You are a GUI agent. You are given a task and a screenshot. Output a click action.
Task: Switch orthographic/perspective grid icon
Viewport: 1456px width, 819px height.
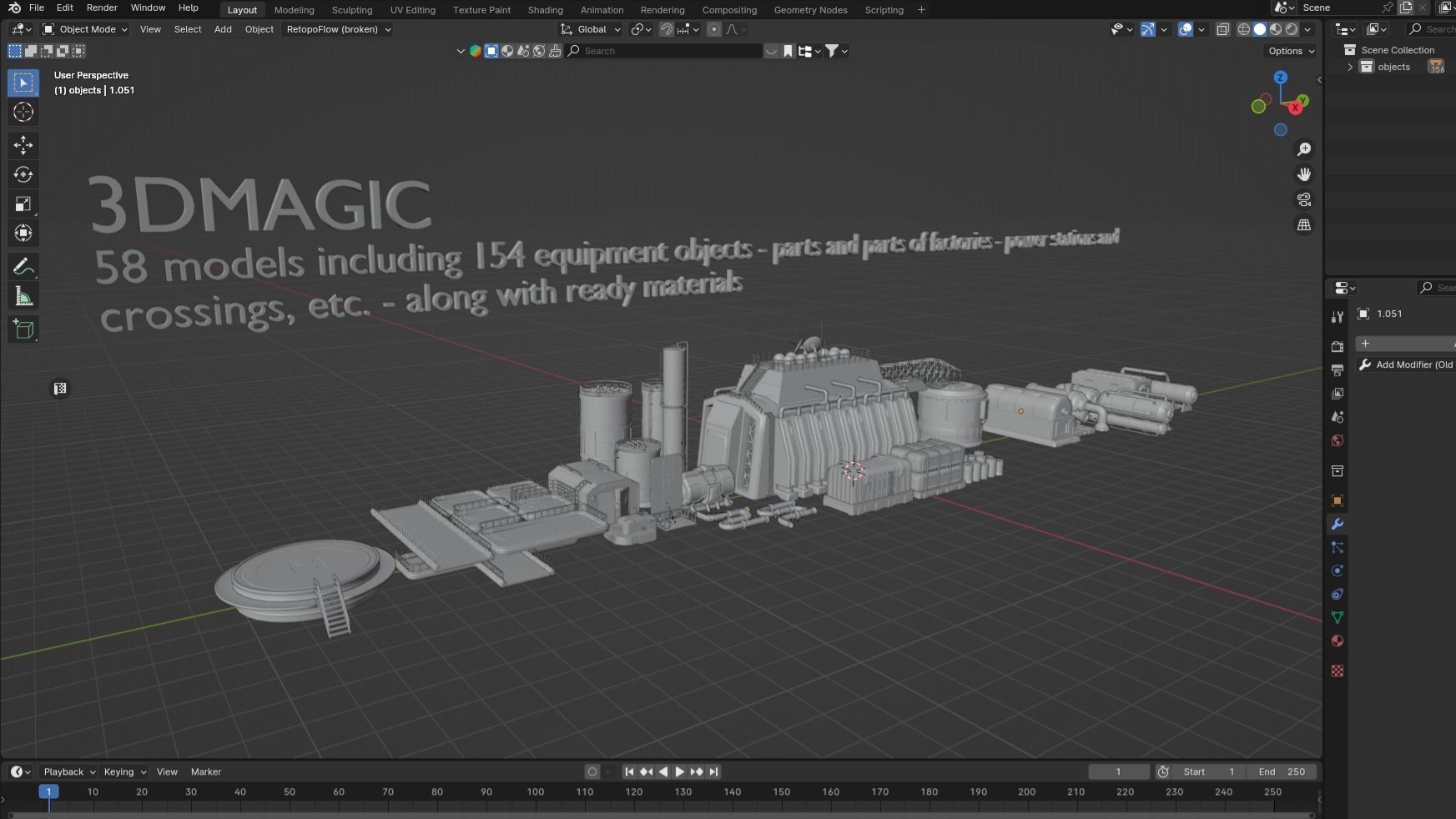click(1303, 225)
